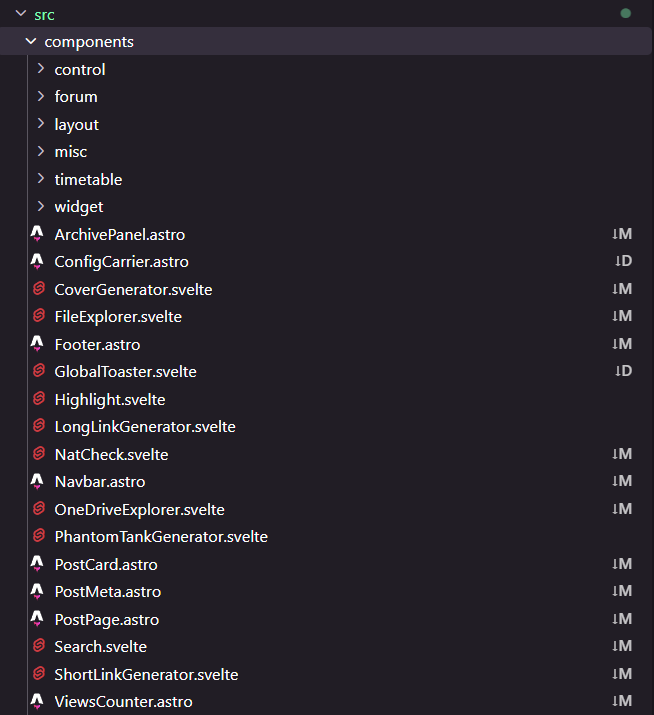Image resolution: width=654 pixels, height=715 pixels.
Task: Click the Astro icon beside Footer.astro
Action: point(38,344)
